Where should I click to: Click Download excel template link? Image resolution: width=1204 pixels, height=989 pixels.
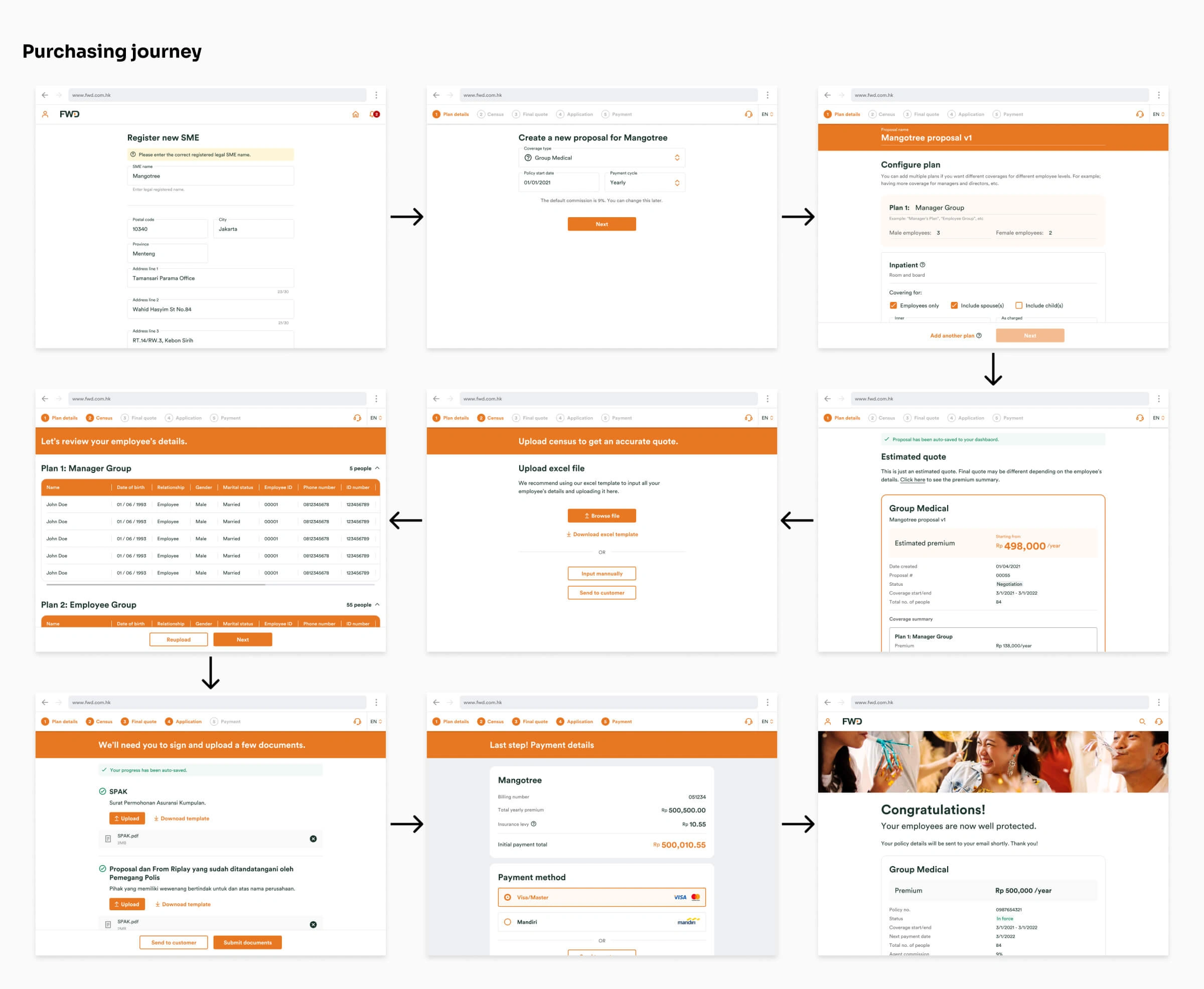point(601,535)
